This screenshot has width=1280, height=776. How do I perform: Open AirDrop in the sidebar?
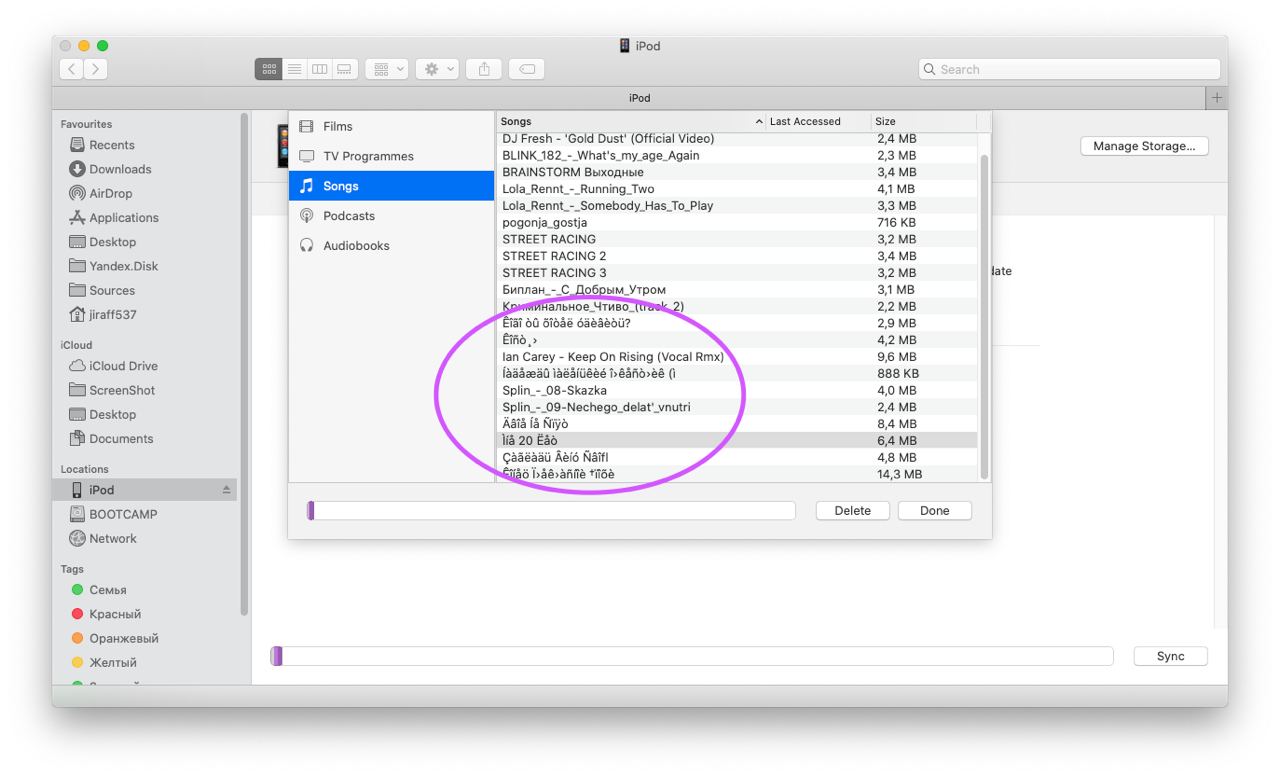[x=110, y=193]
